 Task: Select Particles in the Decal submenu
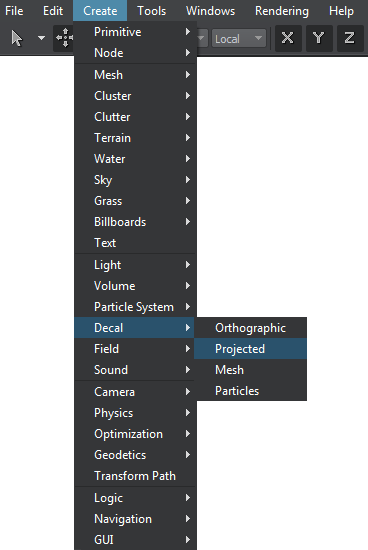point(250,391)
